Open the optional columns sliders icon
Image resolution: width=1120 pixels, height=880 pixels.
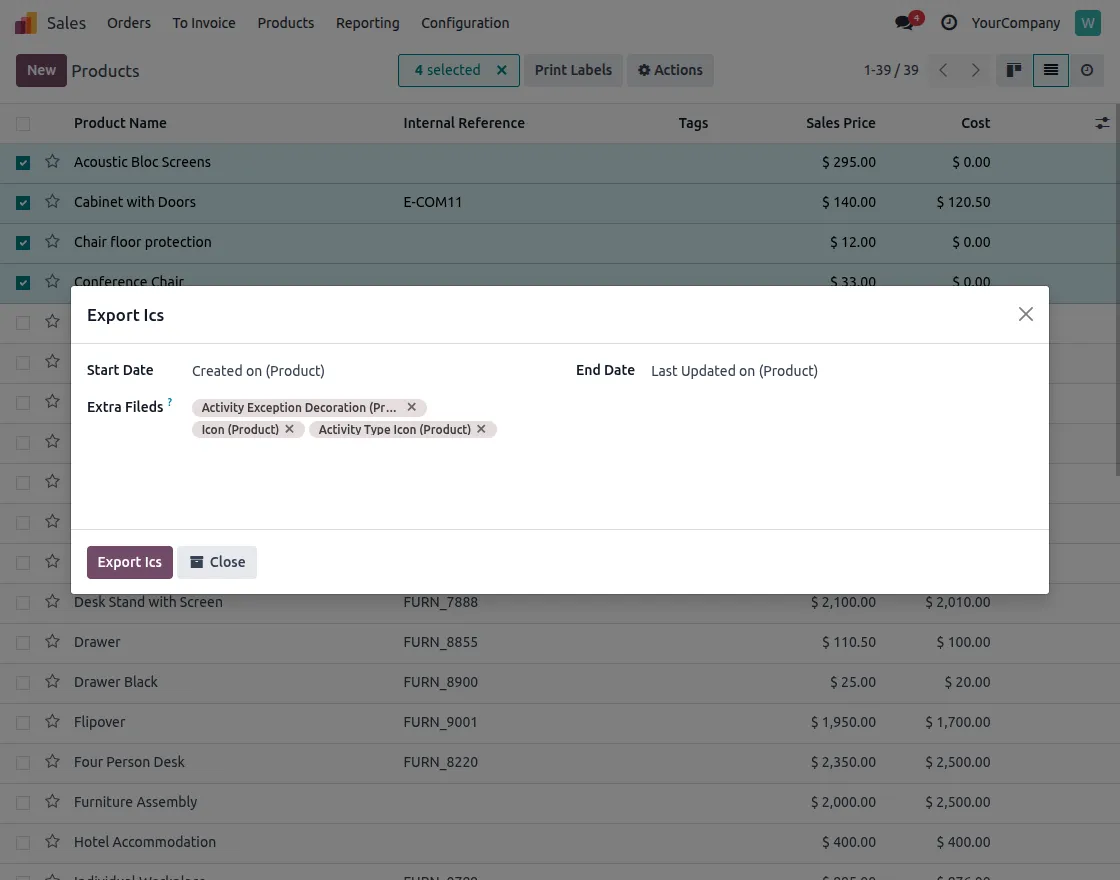point(1101,122)
